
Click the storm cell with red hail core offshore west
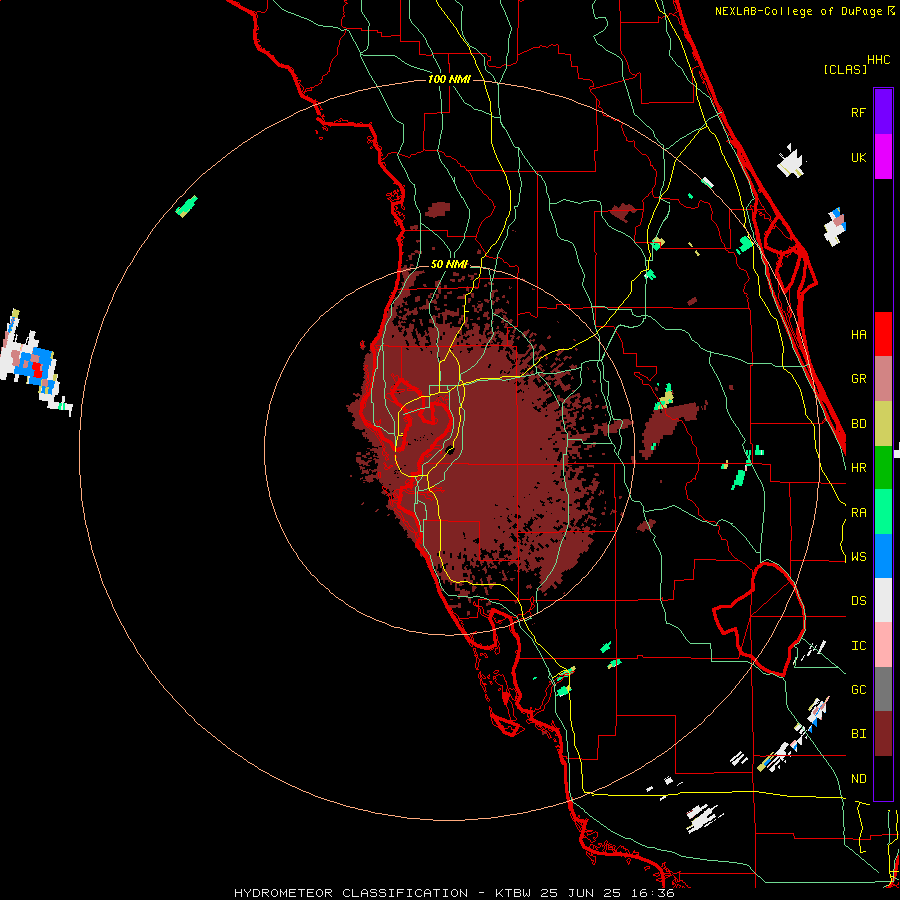click(x=34, y=364)
